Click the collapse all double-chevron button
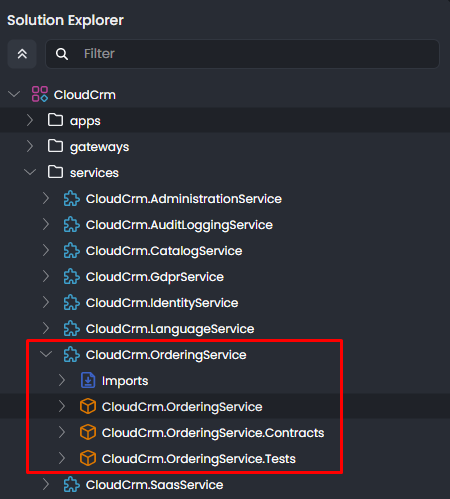Screen dimensions: 450x499 (22, 54)
